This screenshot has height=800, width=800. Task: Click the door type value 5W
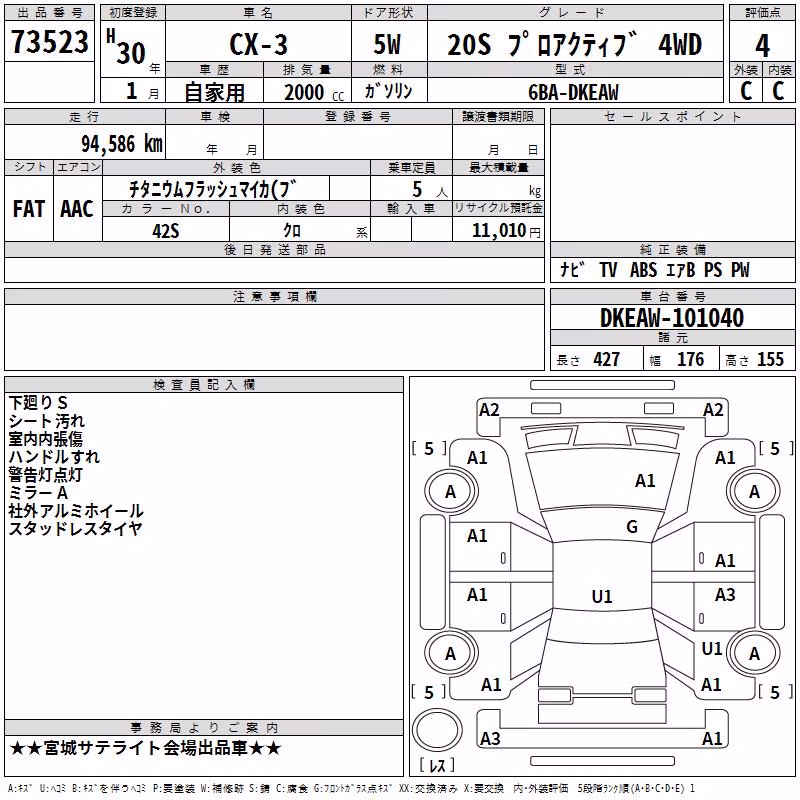(x=387, y=44)
